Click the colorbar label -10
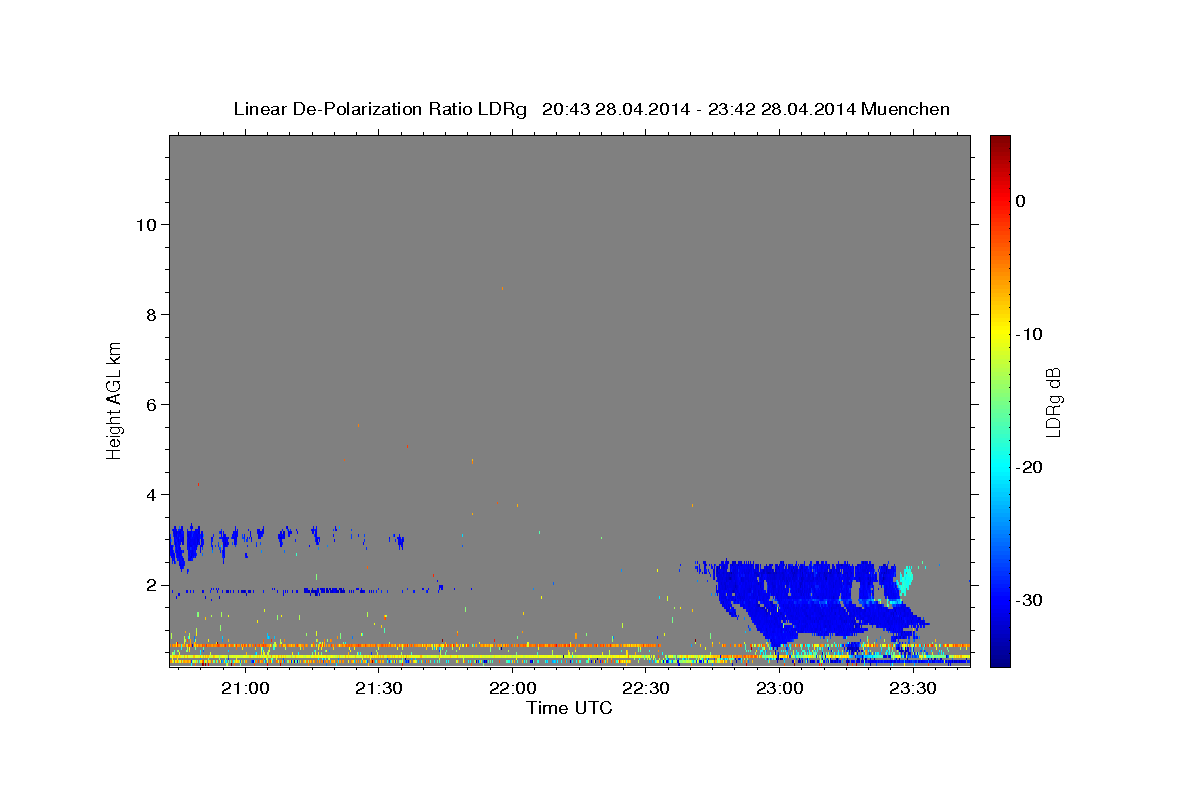Screen dimensions: 1200x800 click(x=1029, y=334)
